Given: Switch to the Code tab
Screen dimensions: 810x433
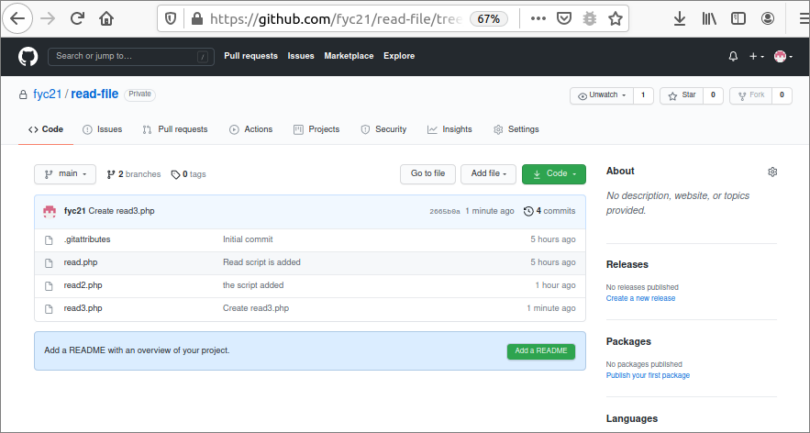Looking at the screenshot, I should [46, 129].
